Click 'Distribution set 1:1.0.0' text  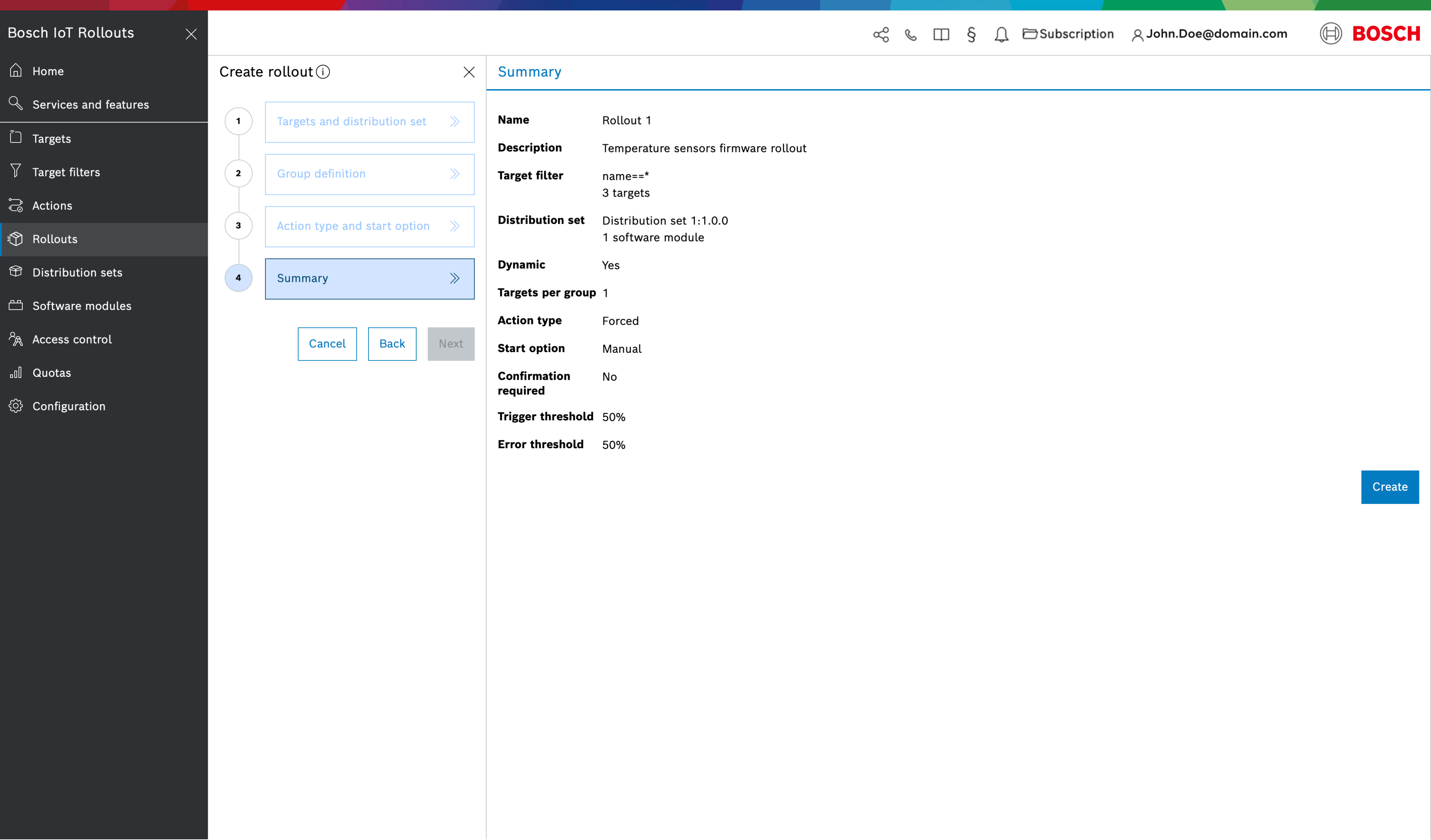point(665,220)
